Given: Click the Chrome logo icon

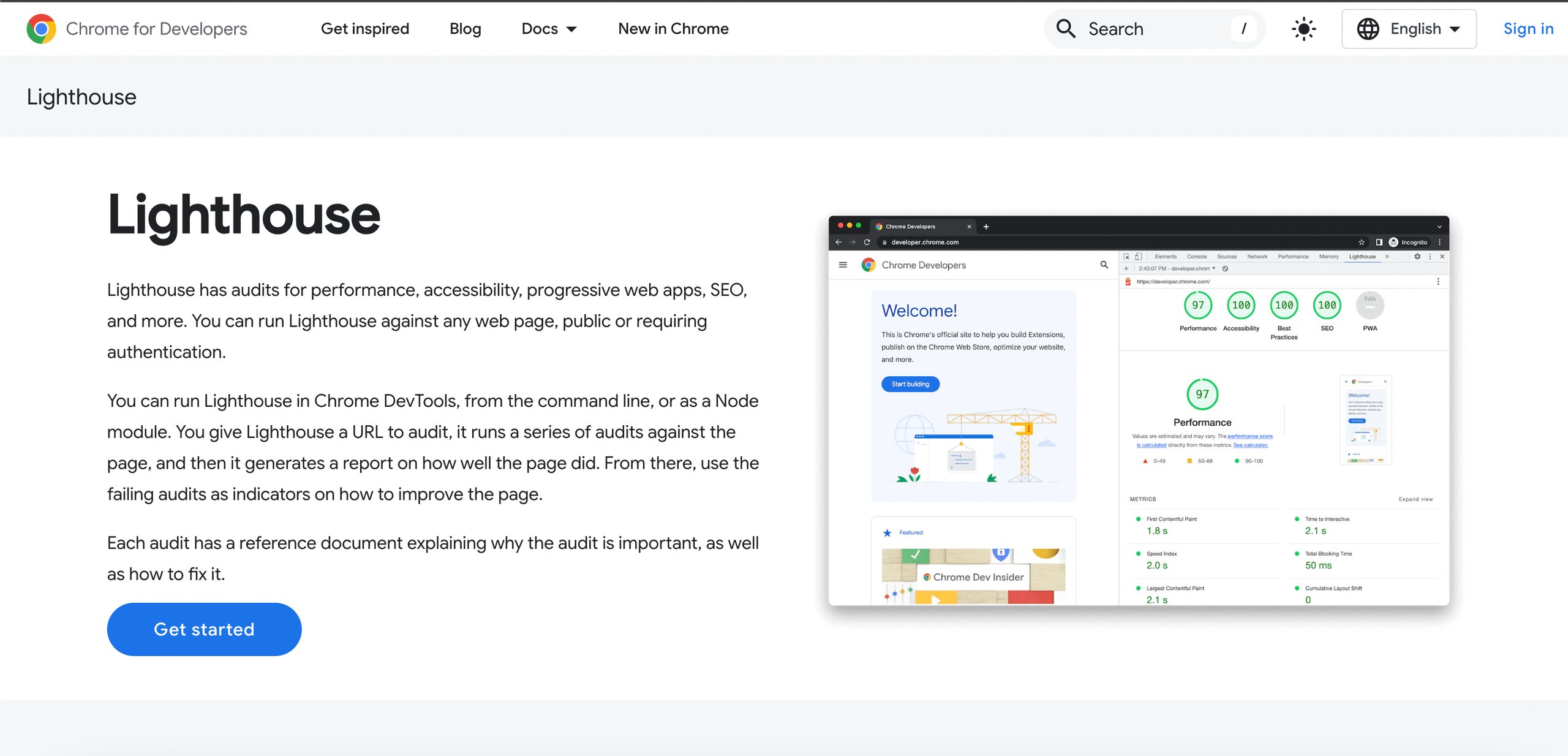Looking at the screenshot, I should tap(41, 29).
